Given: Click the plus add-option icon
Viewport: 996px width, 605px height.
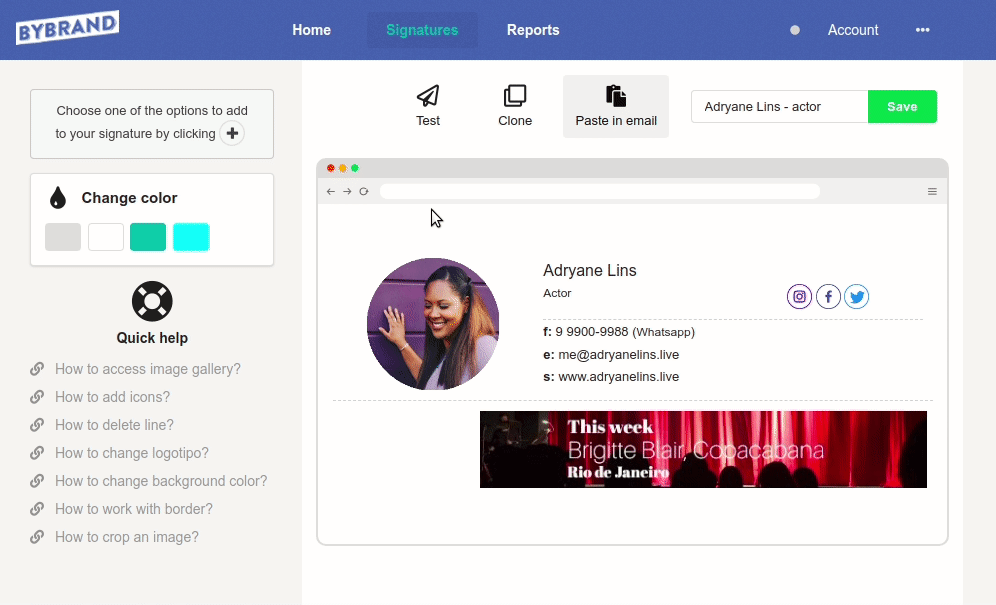Looking at the screenshot, I should (x=232, y=133).
